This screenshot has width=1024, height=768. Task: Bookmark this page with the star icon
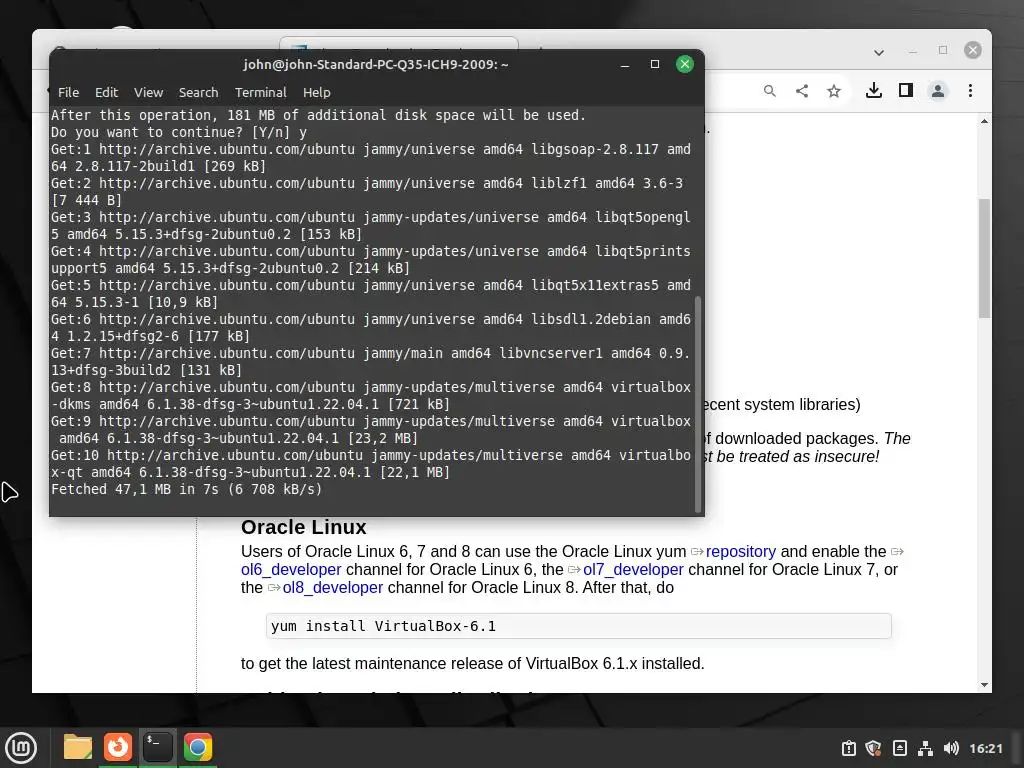pos(834,91)
